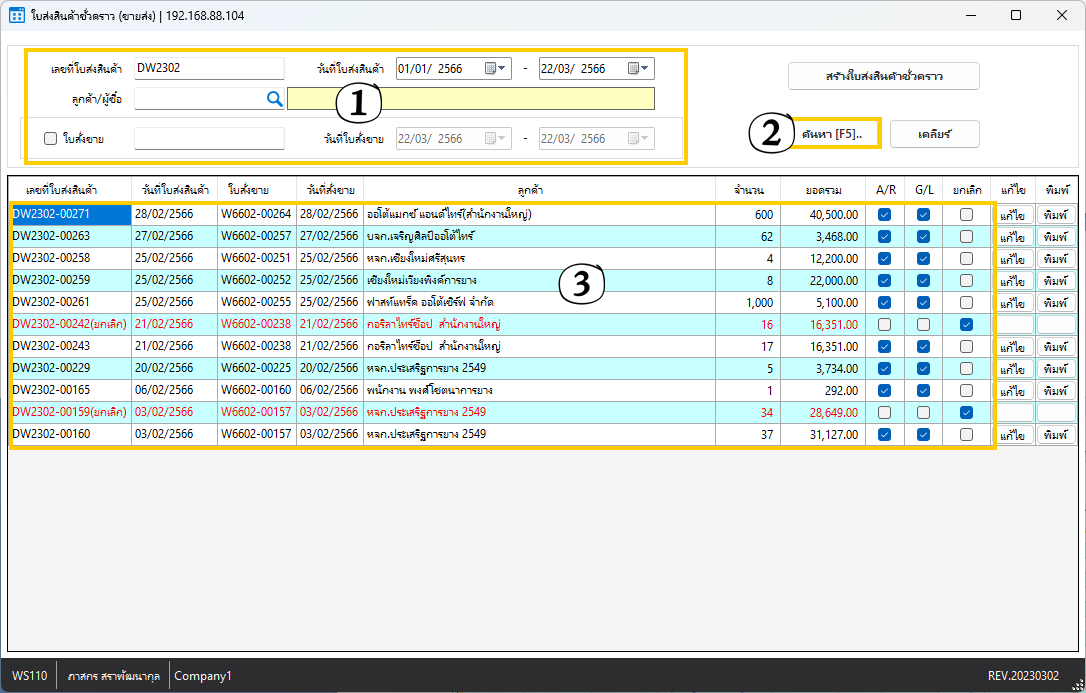Click พิมพ์ button for row DW2302-00160
The image size is (1086, 693).
tap(1056, 435)
